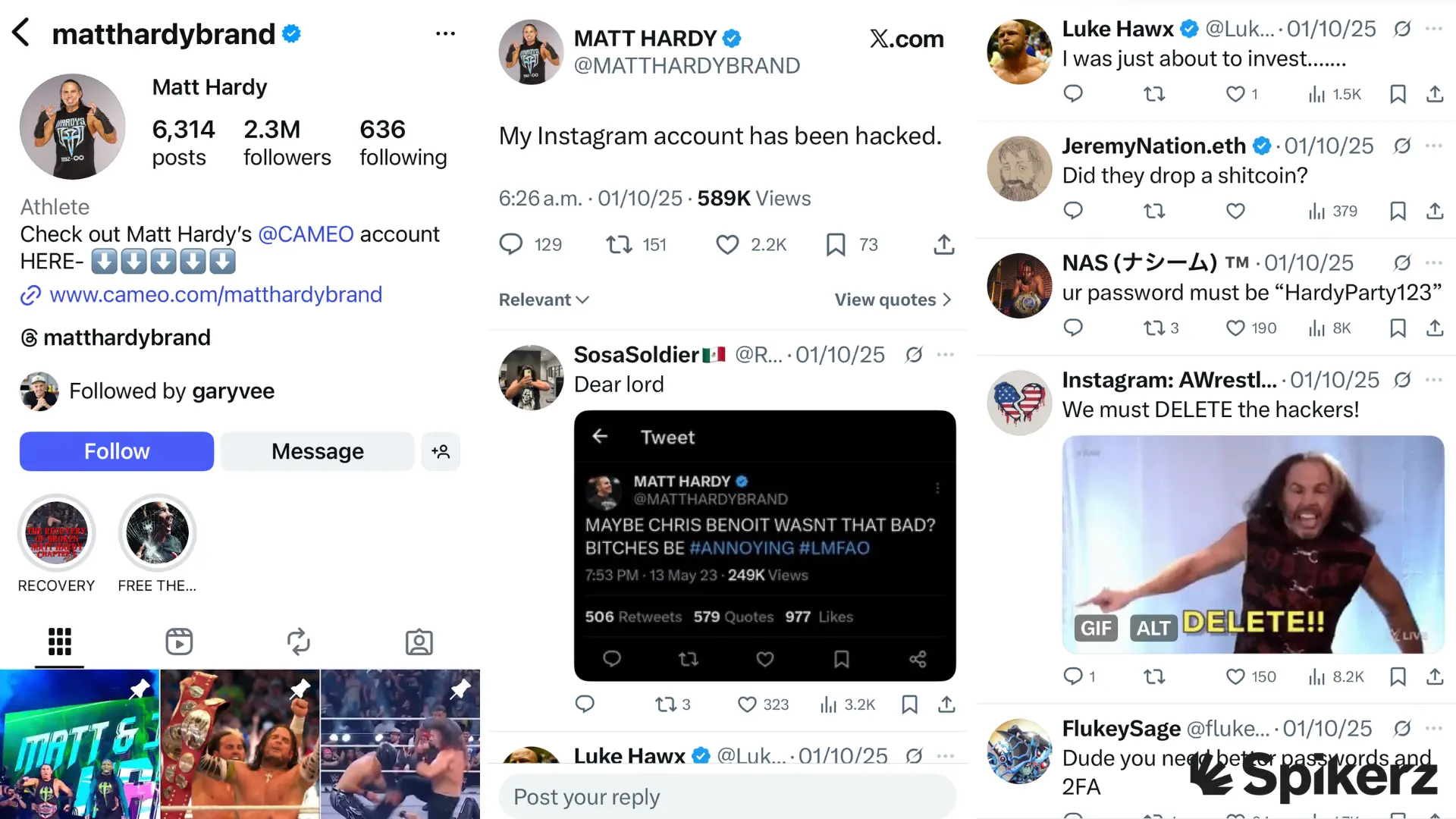Reply to Matt Hardy's hacked tweet
Image resolution: width=1456 pixels, height=819 pixels.
coord(511,244)
